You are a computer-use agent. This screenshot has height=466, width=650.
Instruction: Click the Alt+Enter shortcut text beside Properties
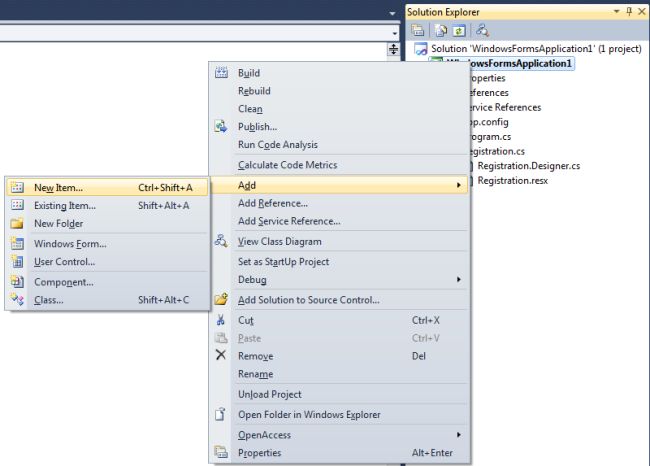[x=432, y=453]
